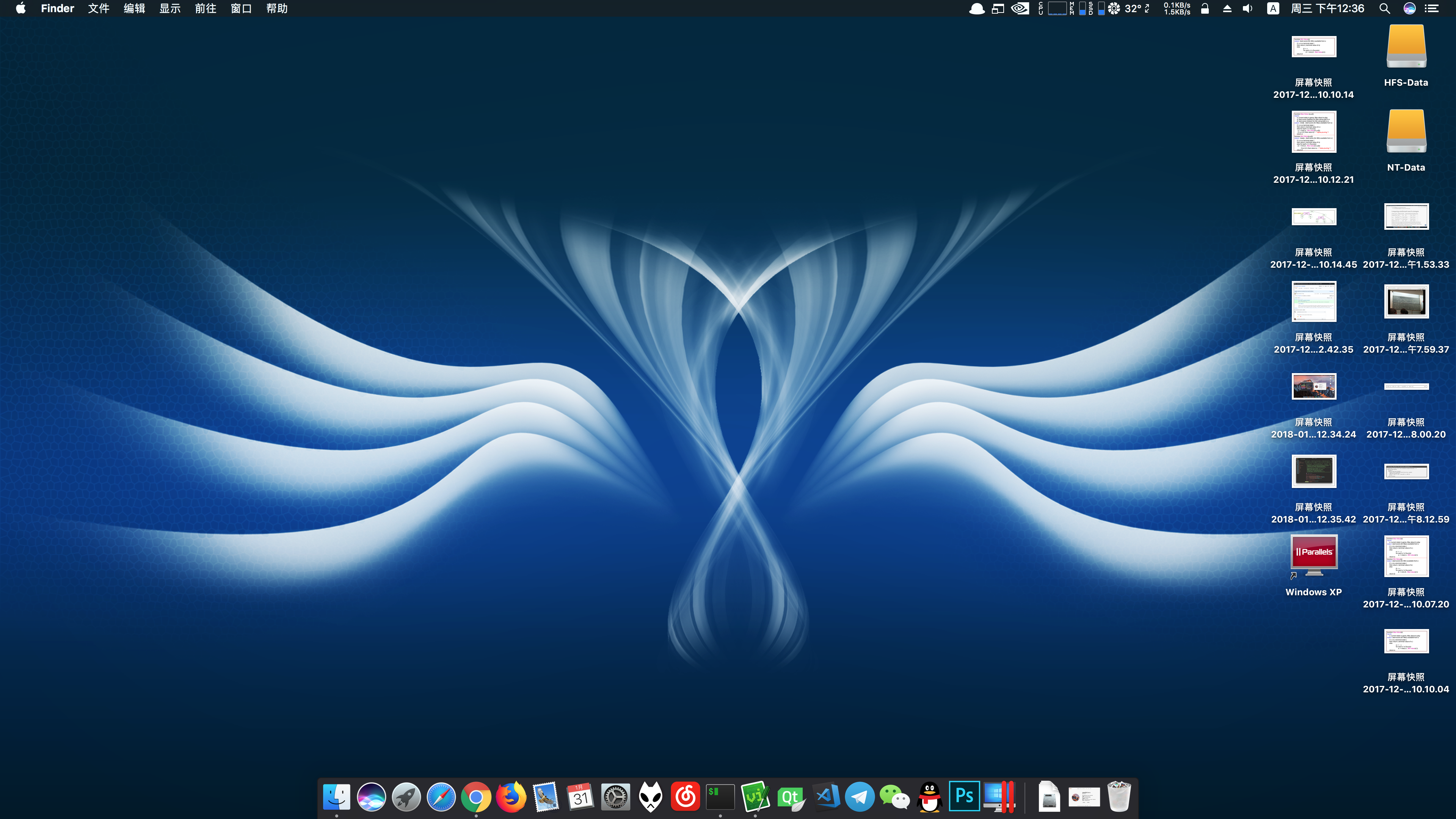This screenshot has height=819, width=1456.
Task: Open the 显示 menu in menu bar
Action: tap(169, 8)
